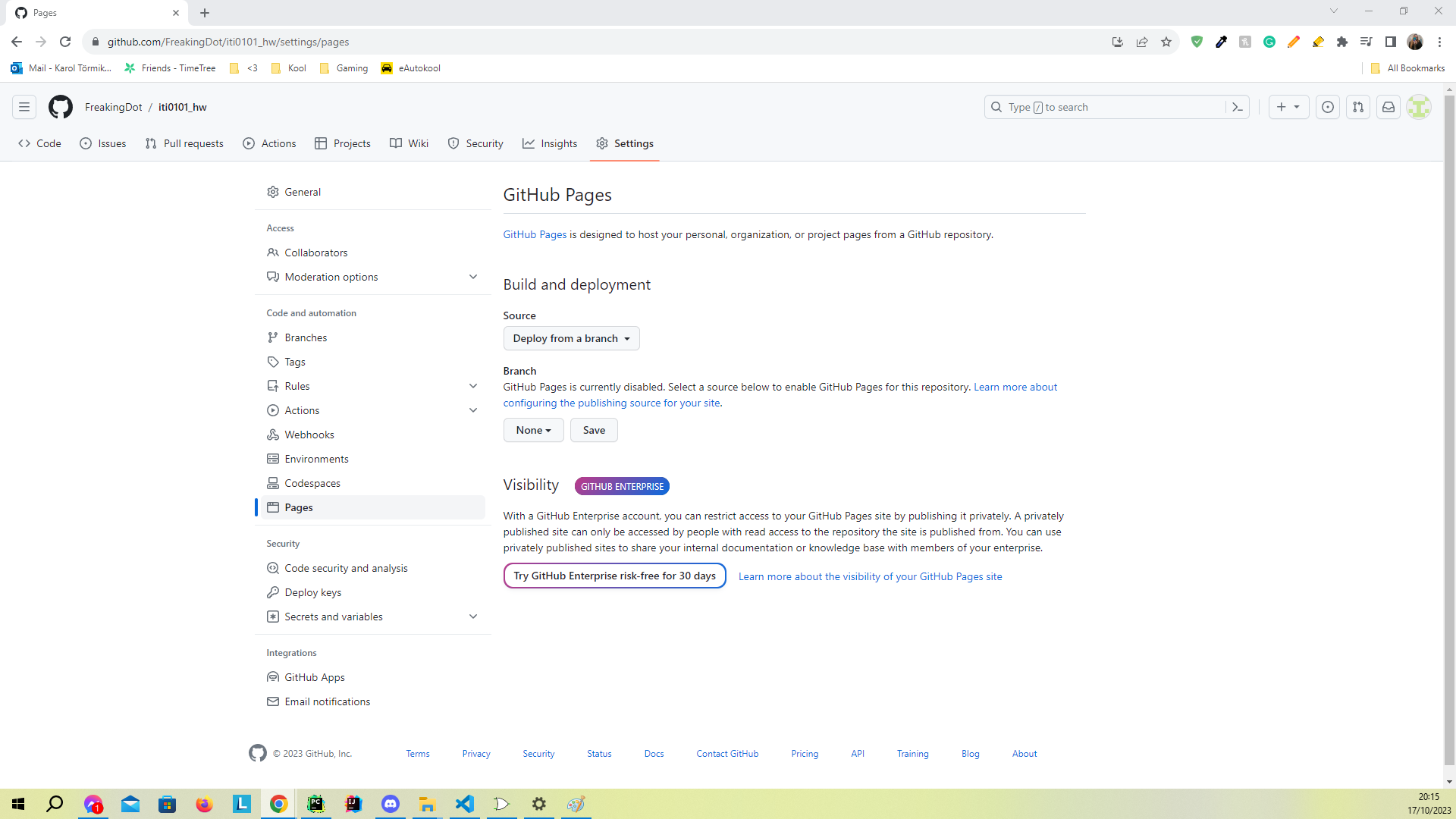Switch to the Insights repository tab
This screenshot has width=1456, height=819.
pyautogui.click(x=550, y=143)
